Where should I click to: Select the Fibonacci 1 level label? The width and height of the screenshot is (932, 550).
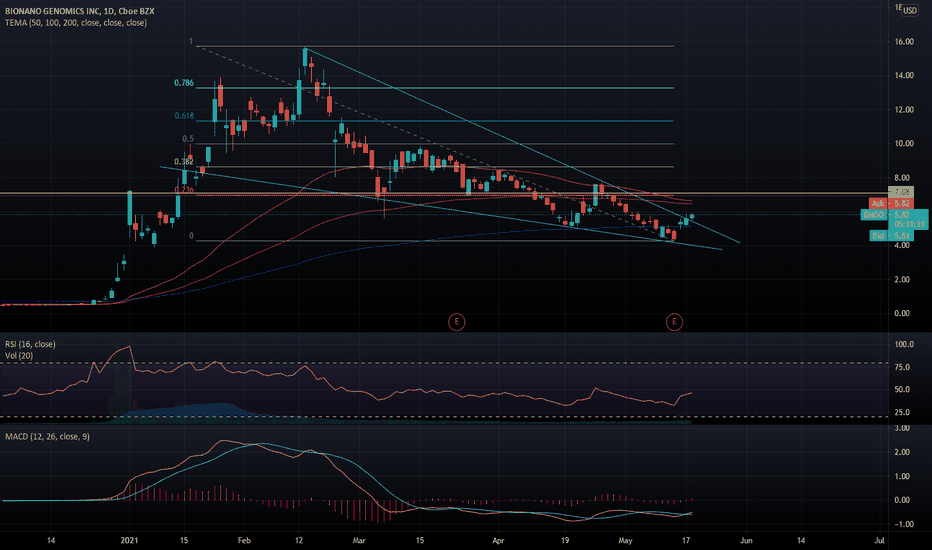[191, 42]
